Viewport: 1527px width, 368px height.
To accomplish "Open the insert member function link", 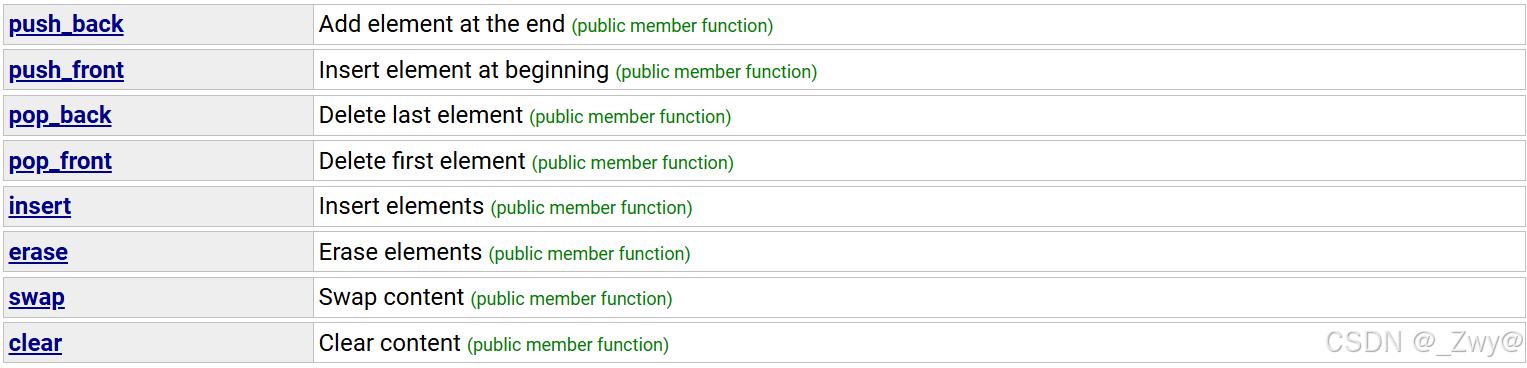I will coord(40,206).
